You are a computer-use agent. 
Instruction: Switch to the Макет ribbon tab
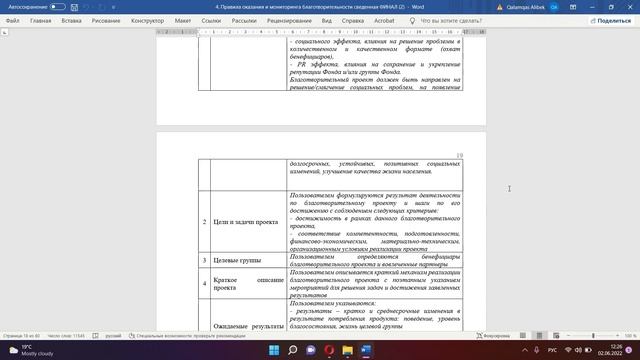(182, 20)
